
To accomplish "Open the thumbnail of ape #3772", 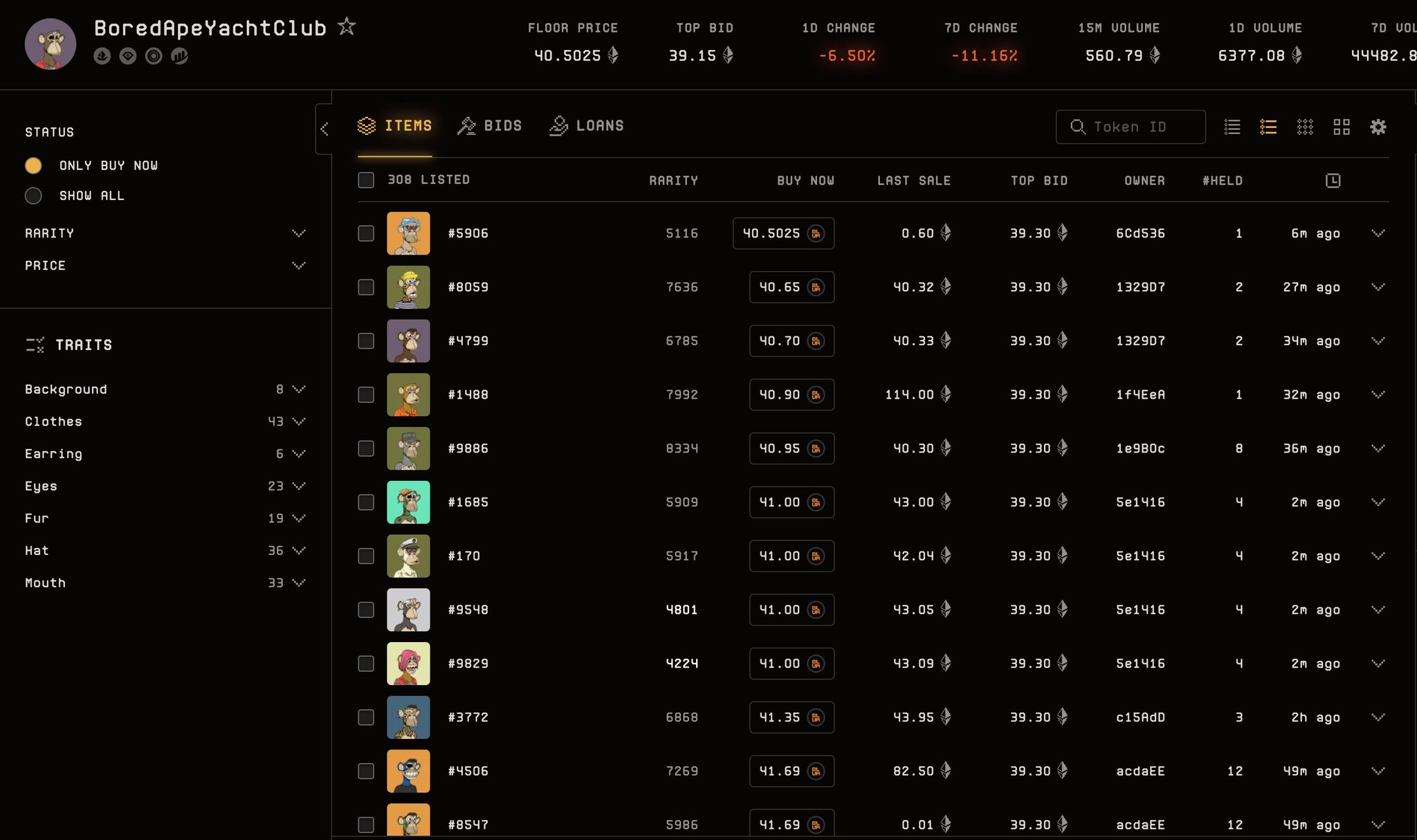I will [408, 718].
